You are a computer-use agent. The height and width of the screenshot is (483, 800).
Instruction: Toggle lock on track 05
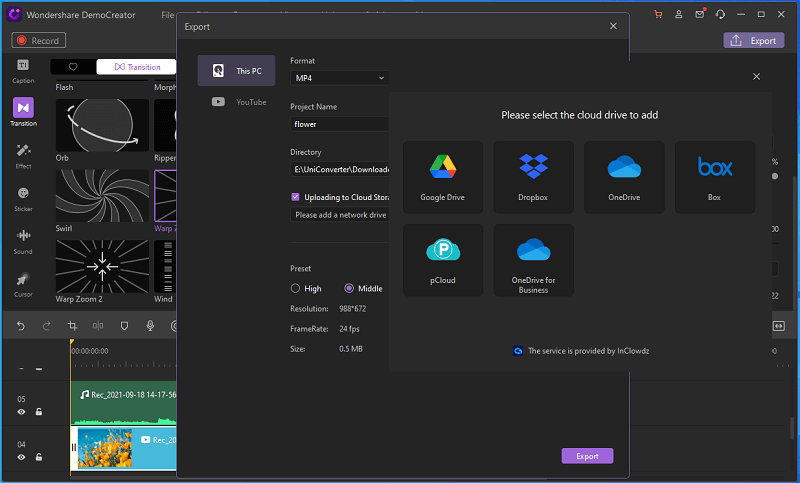pyautogui.click(x=39, y=412)
